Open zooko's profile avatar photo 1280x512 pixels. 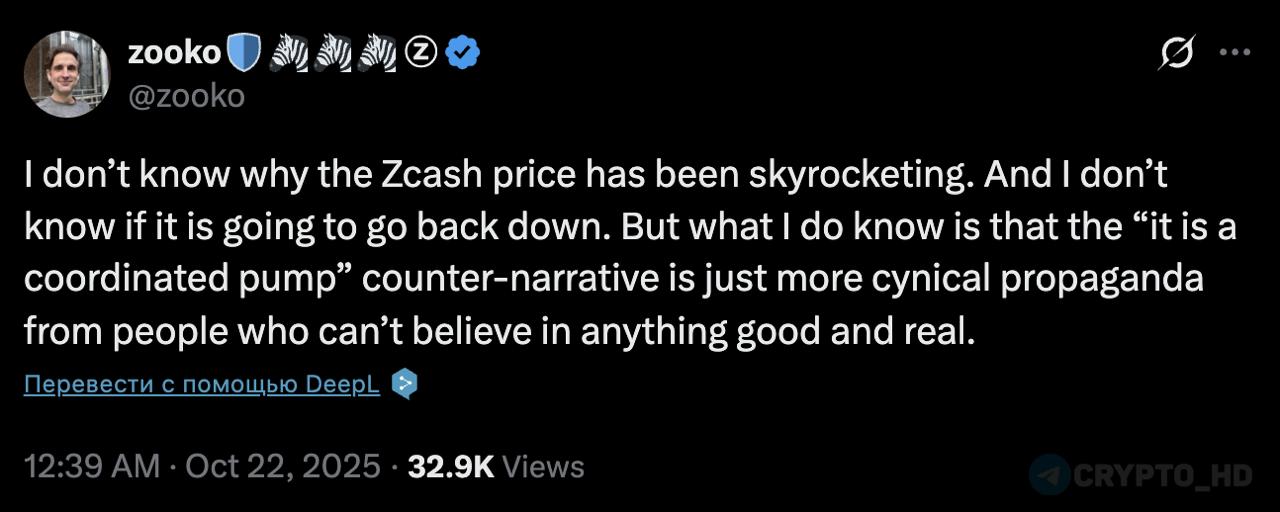pyautogui.click(x=66, y=74)
